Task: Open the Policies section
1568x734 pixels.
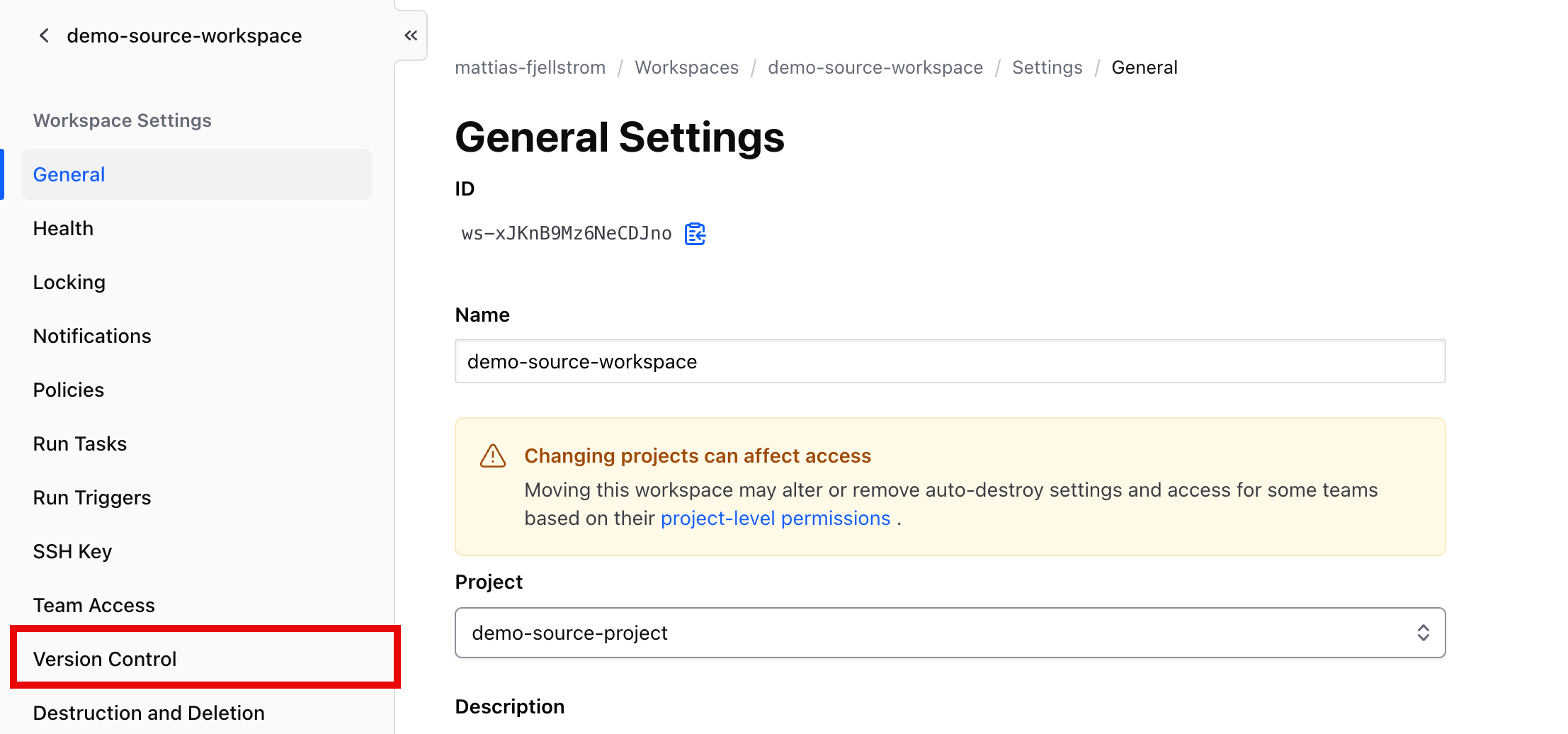Action: tap(68, 389)
